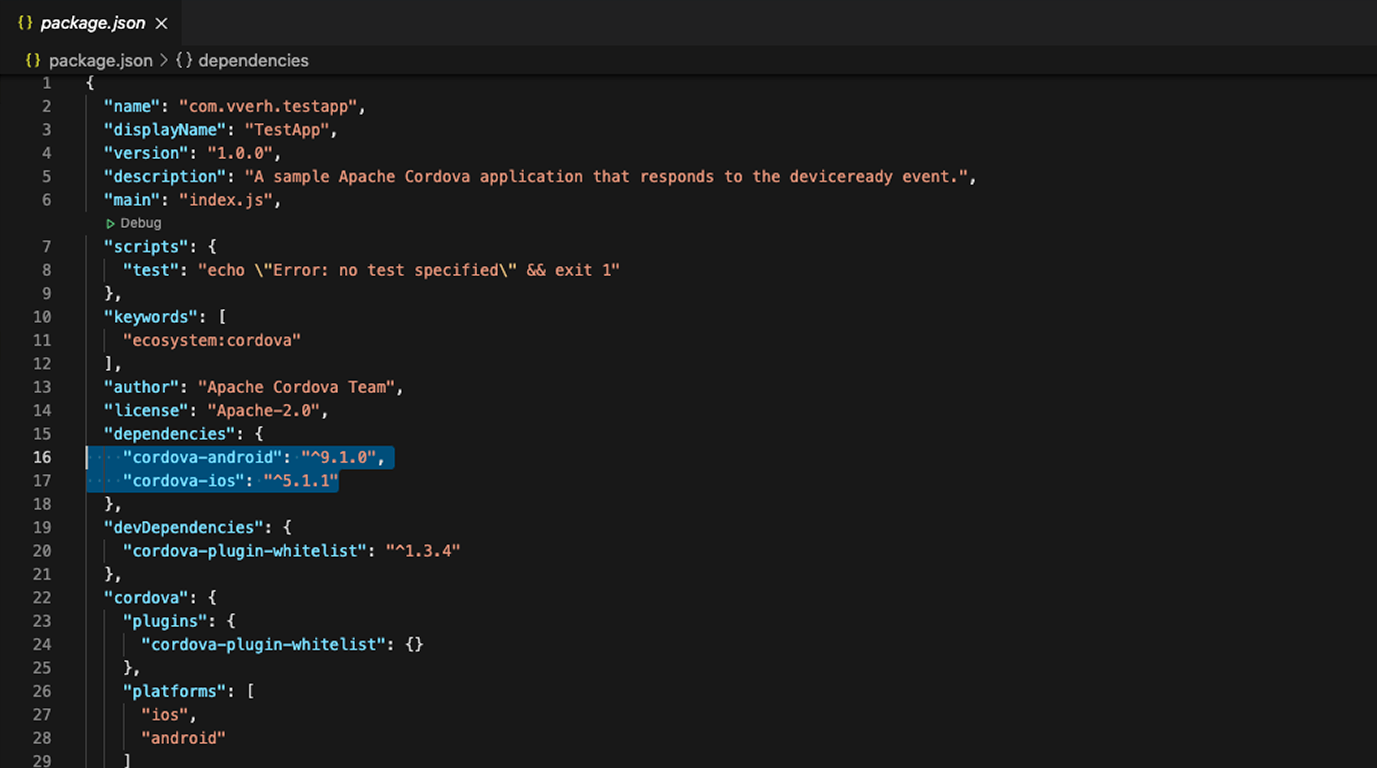Image resolution: width=1377 pixels, height=768 pixels.
Task: Click the "cordova-ios" key
Action: 183,480
